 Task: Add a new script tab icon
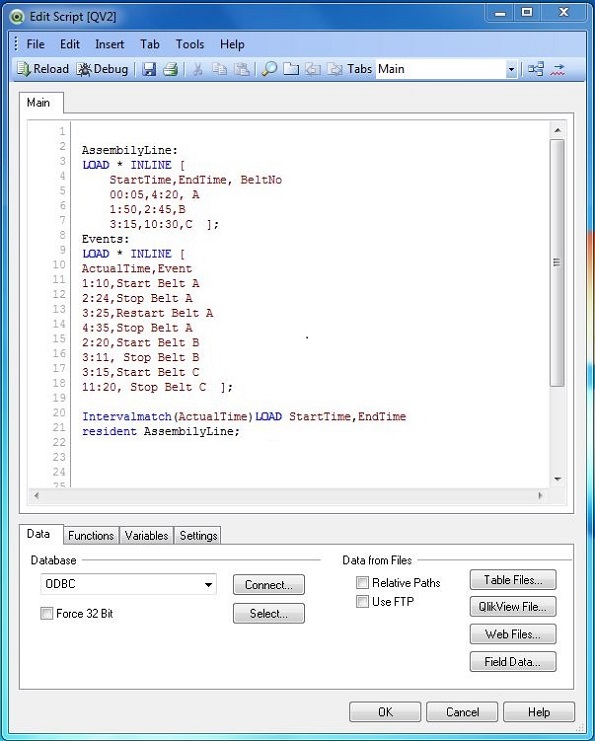[x=291, y=69]
